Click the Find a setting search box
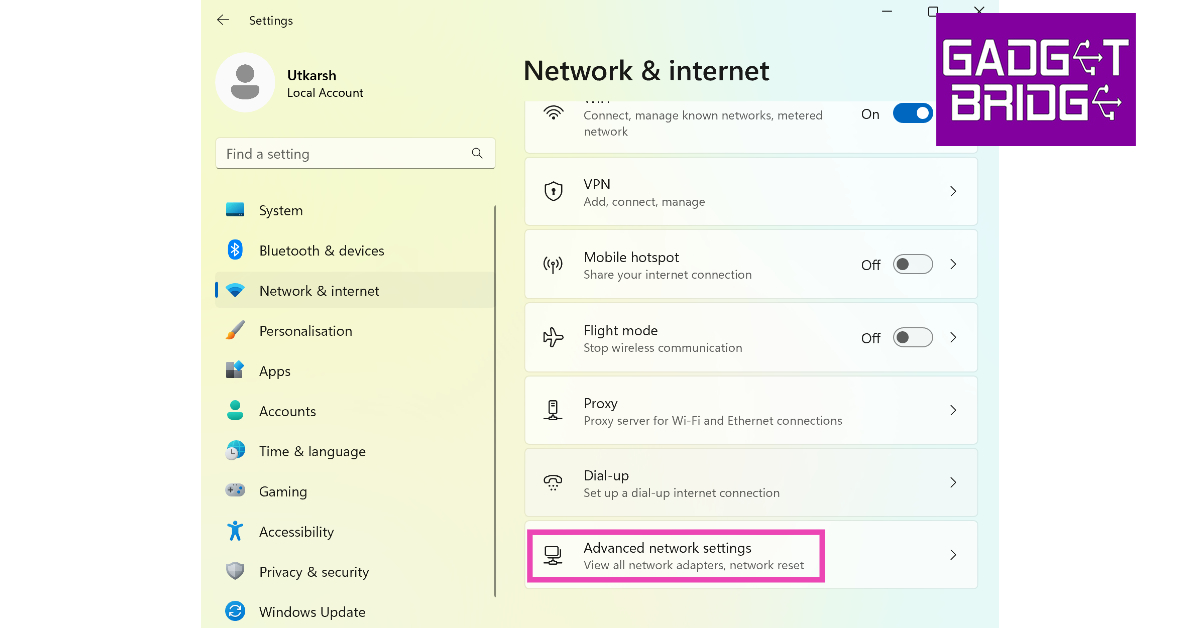 345,154
